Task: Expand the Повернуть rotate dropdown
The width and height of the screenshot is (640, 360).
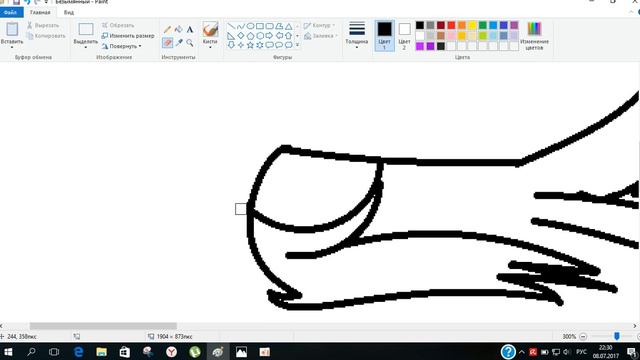Action: coord(140,46)
